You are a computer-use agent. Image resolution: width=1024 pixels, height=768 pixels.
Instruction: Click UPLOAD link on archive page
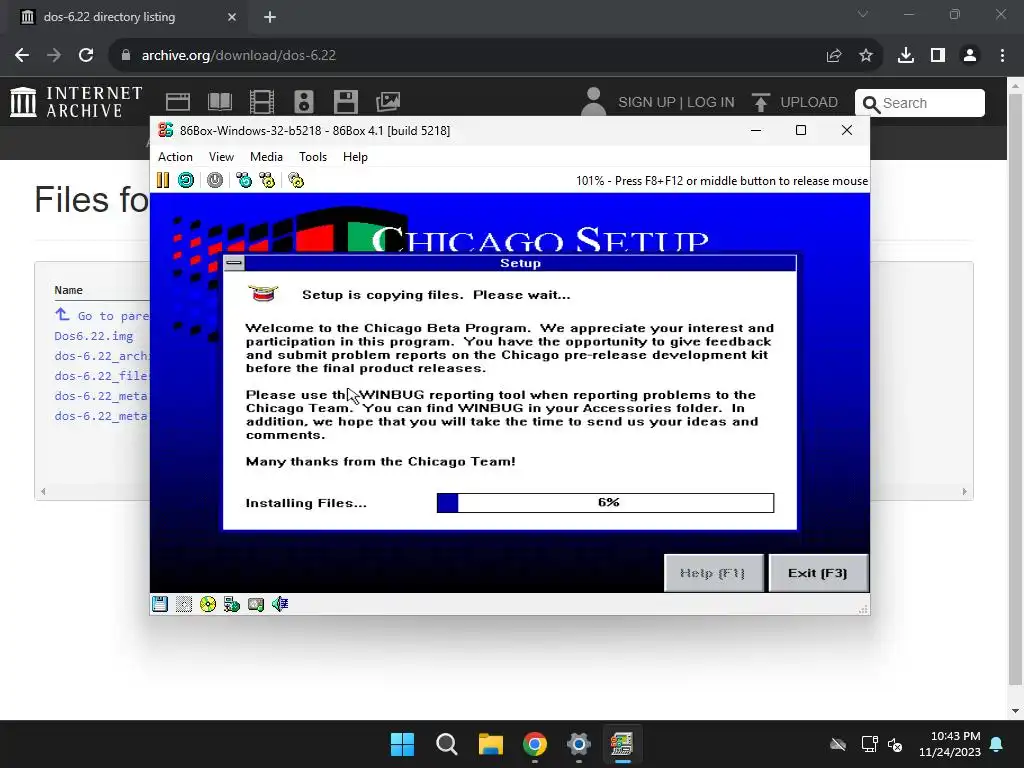(x=795, y=103)
